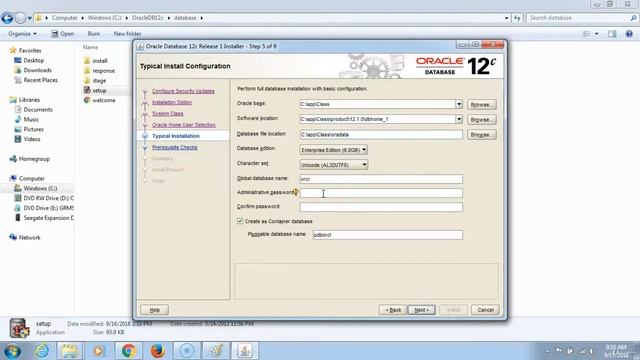Click the Administrative password field
The width and height of the screenshot is (640, 360).
[381, 193]
